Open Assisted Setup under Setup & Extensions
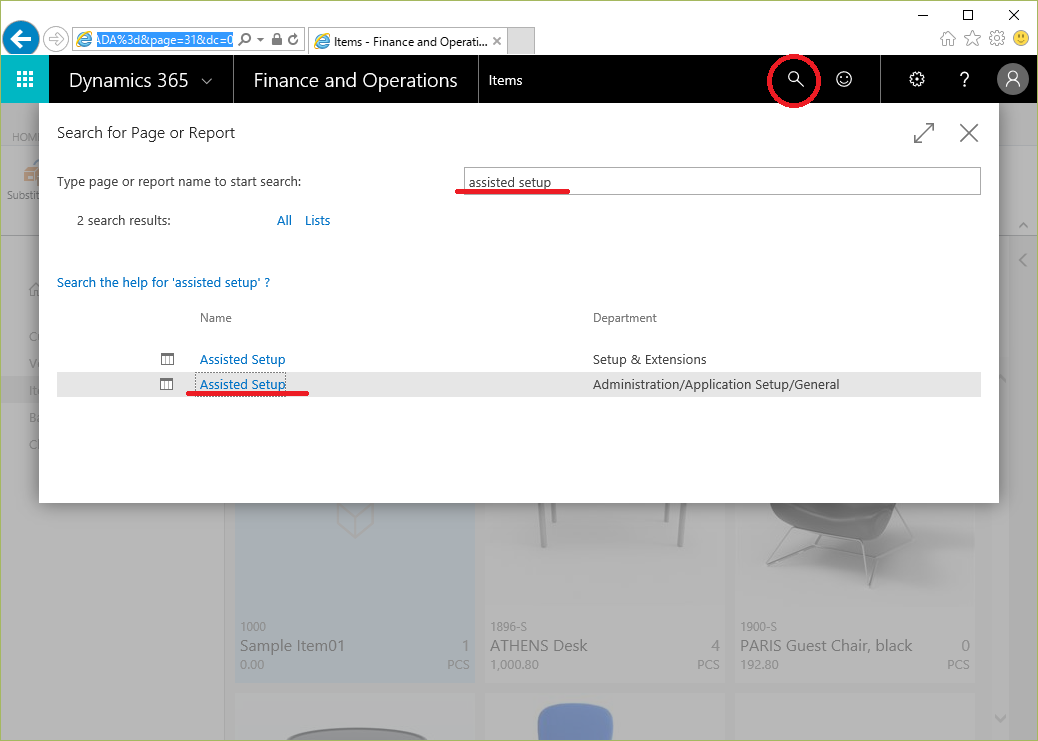This screenshot has width=1038, height=741. click(x=242, y=360)
